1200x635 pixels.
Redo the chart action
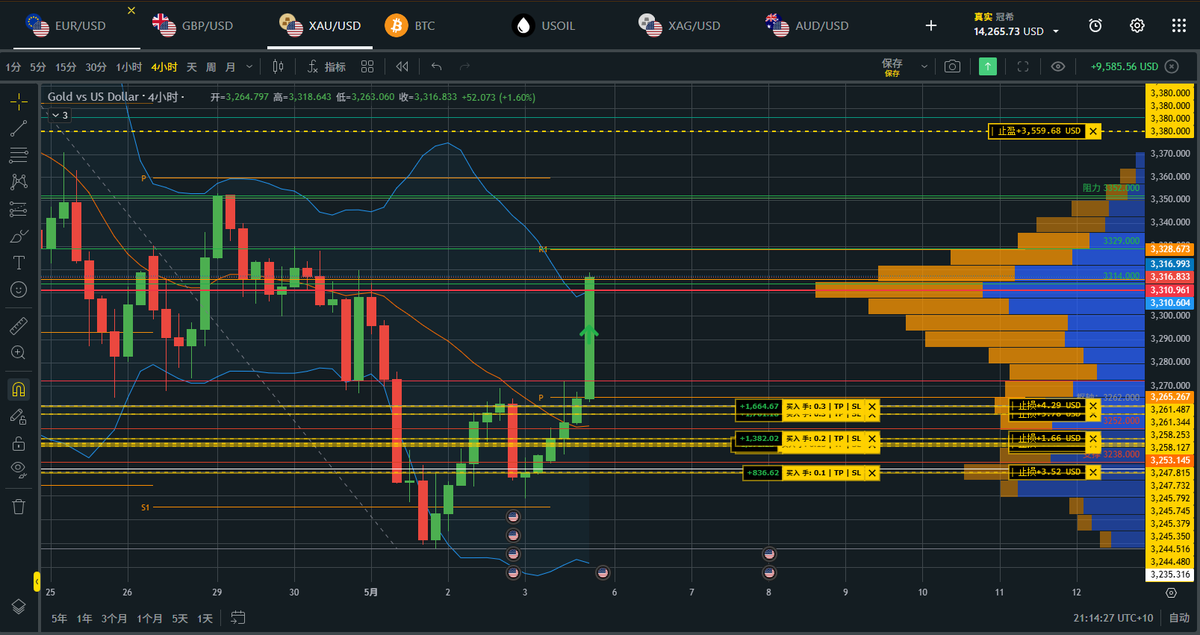coord(464,67)
